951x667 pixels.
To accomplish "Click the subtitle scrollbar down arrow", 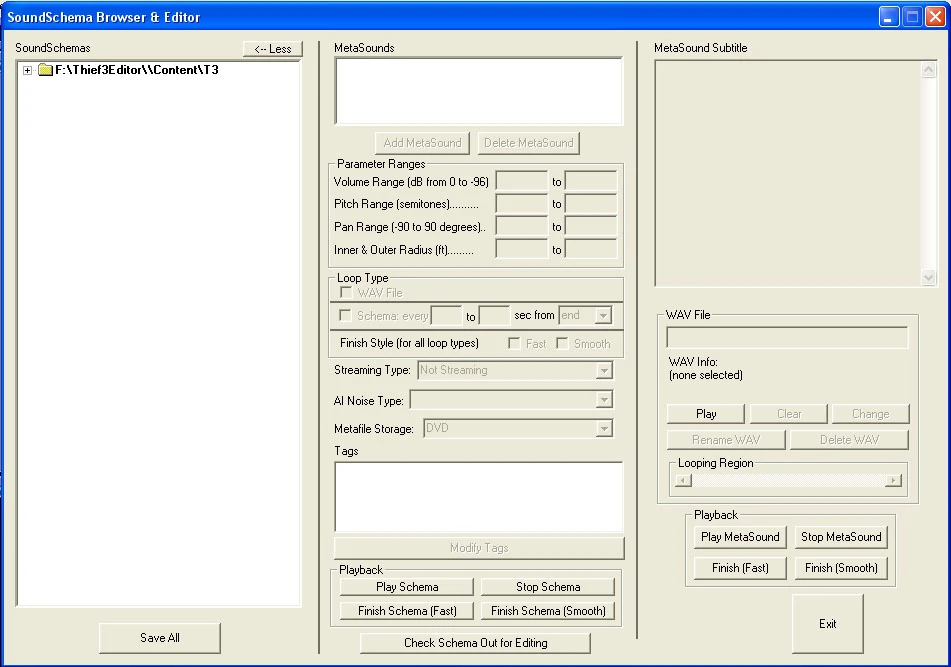I will click(929, 277).
